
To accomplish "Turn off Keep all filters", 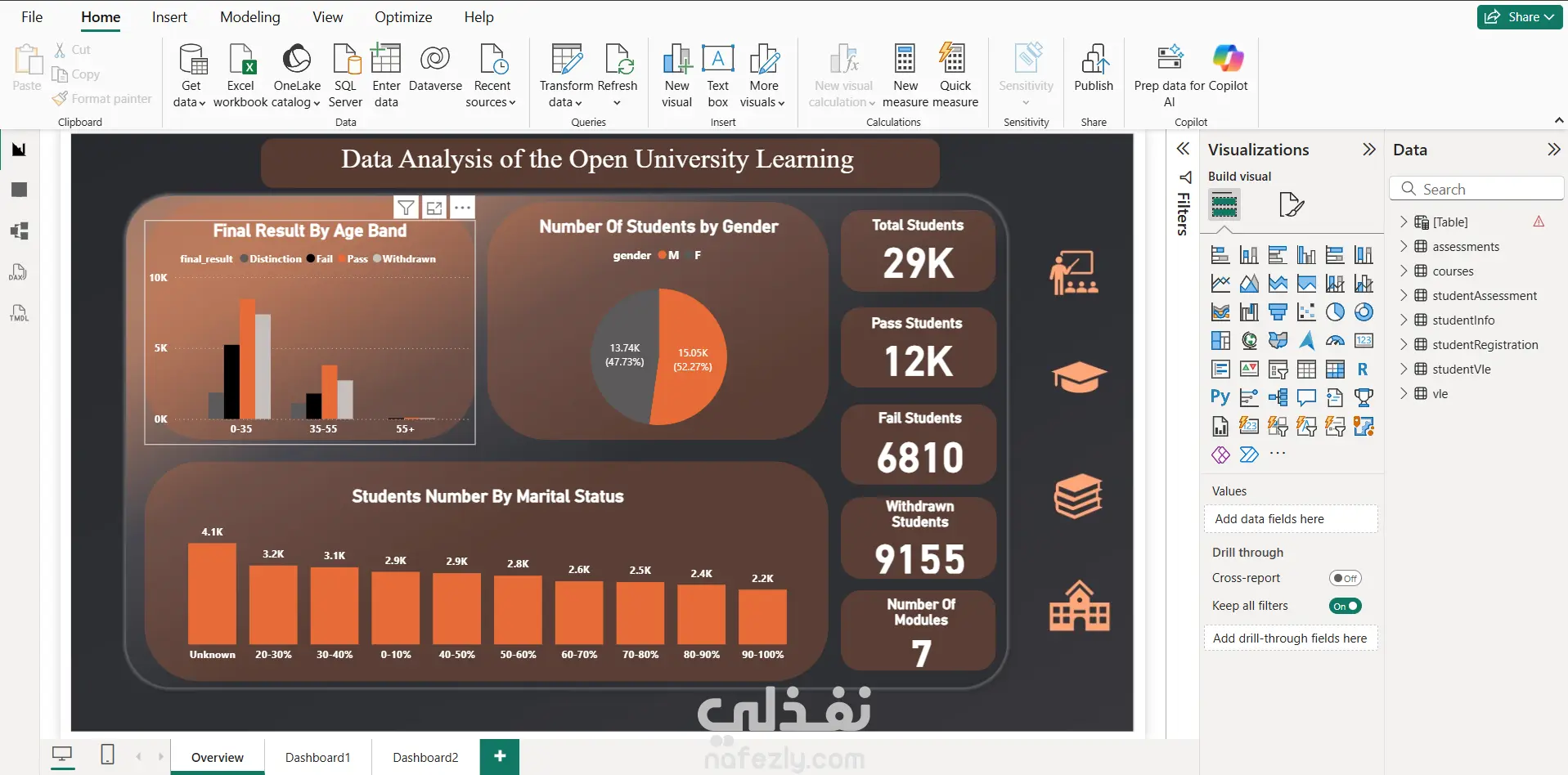I will pyautogui.click(x=1346, y=606).
